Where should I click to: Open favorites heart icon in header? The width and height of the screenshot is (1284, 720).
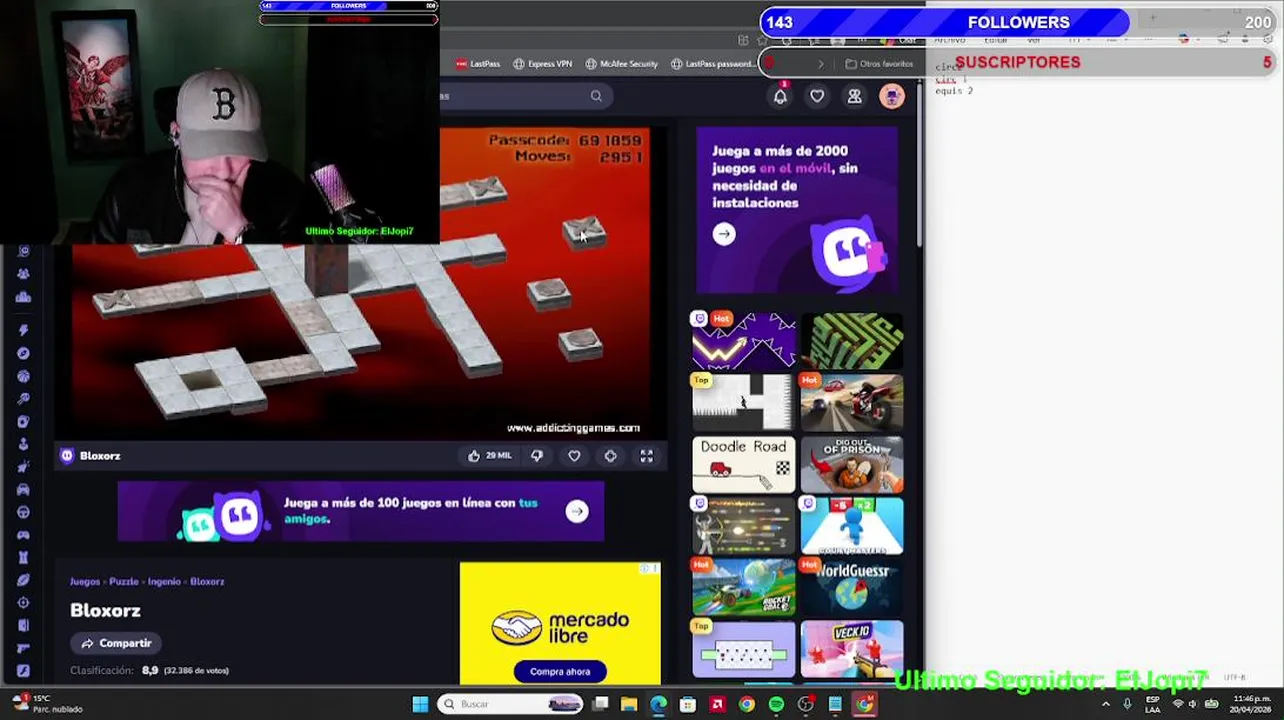817,96
